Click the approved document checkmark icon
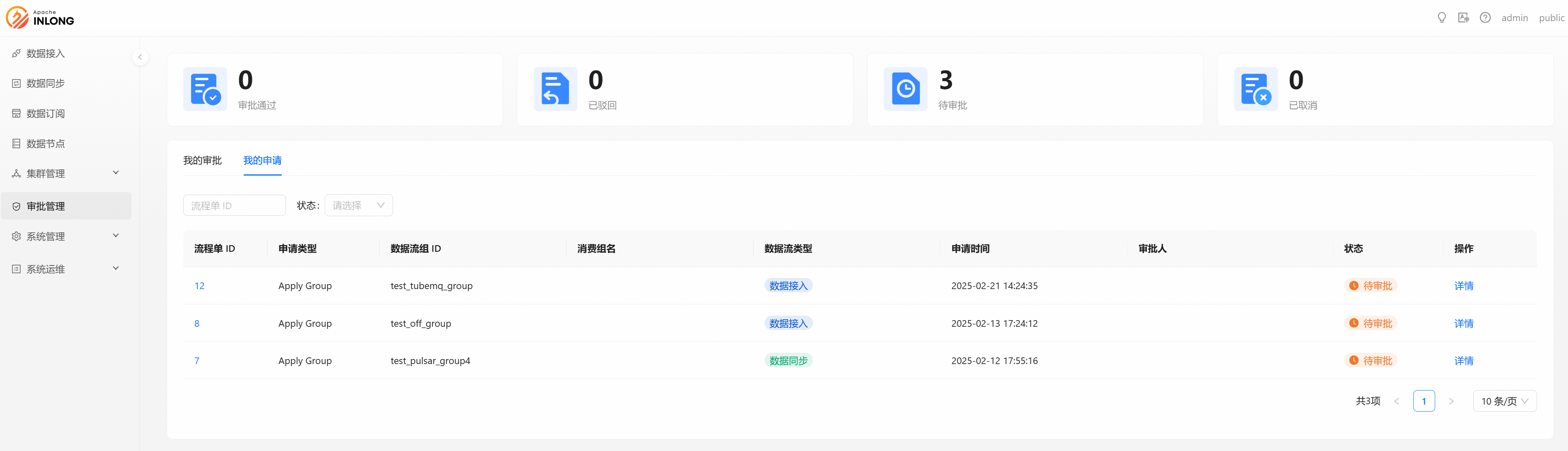Screen dimensions: 1568x451 click(x=205, y=89)
